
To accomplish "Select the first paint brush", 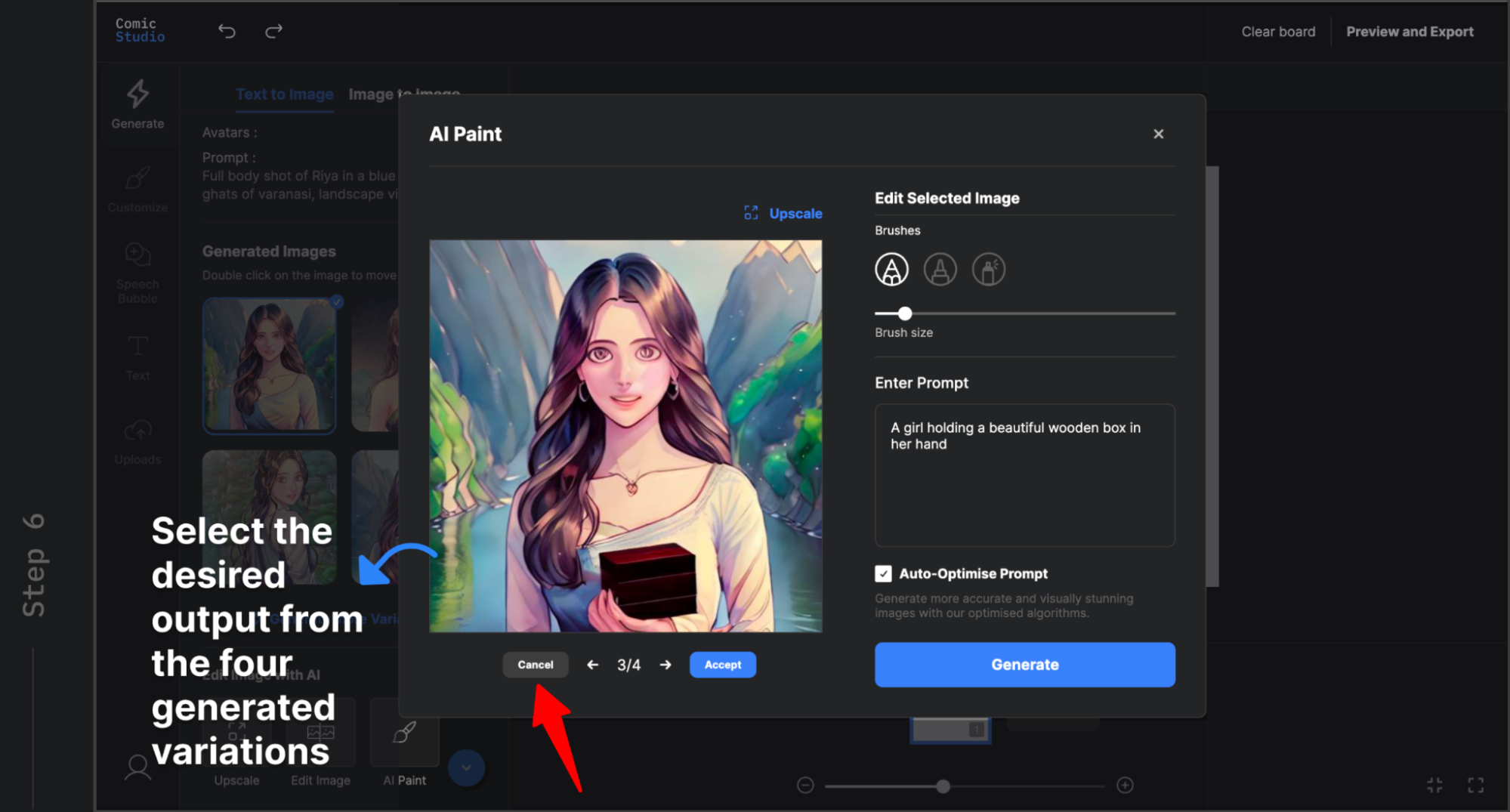I will pos(891,269).
